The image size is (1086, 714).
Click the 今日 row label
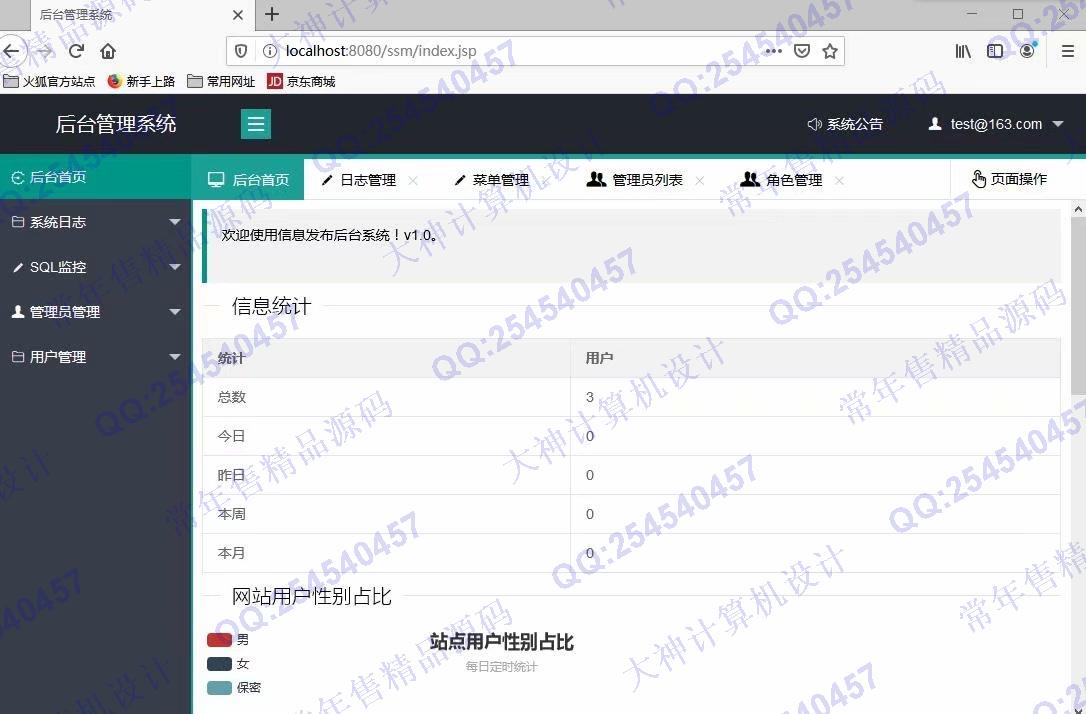(231, 436)
